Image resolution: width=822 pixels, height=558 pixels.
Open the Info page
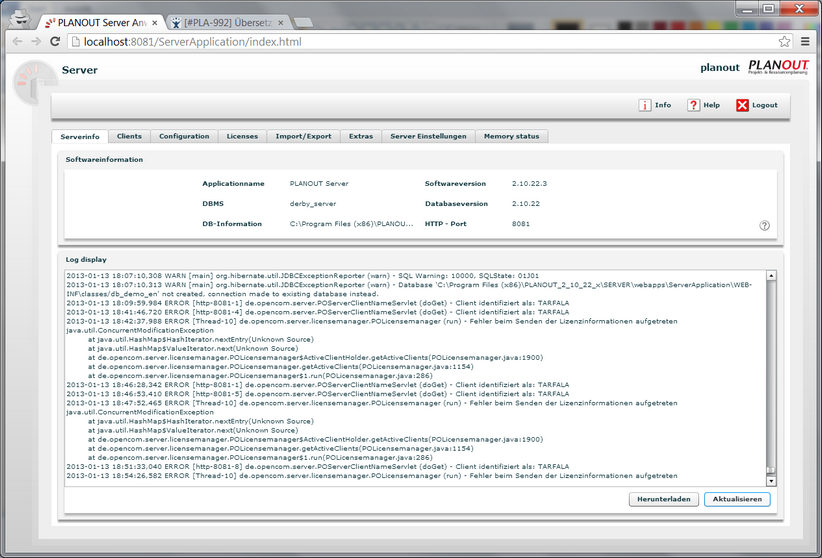tap(655, 105)
